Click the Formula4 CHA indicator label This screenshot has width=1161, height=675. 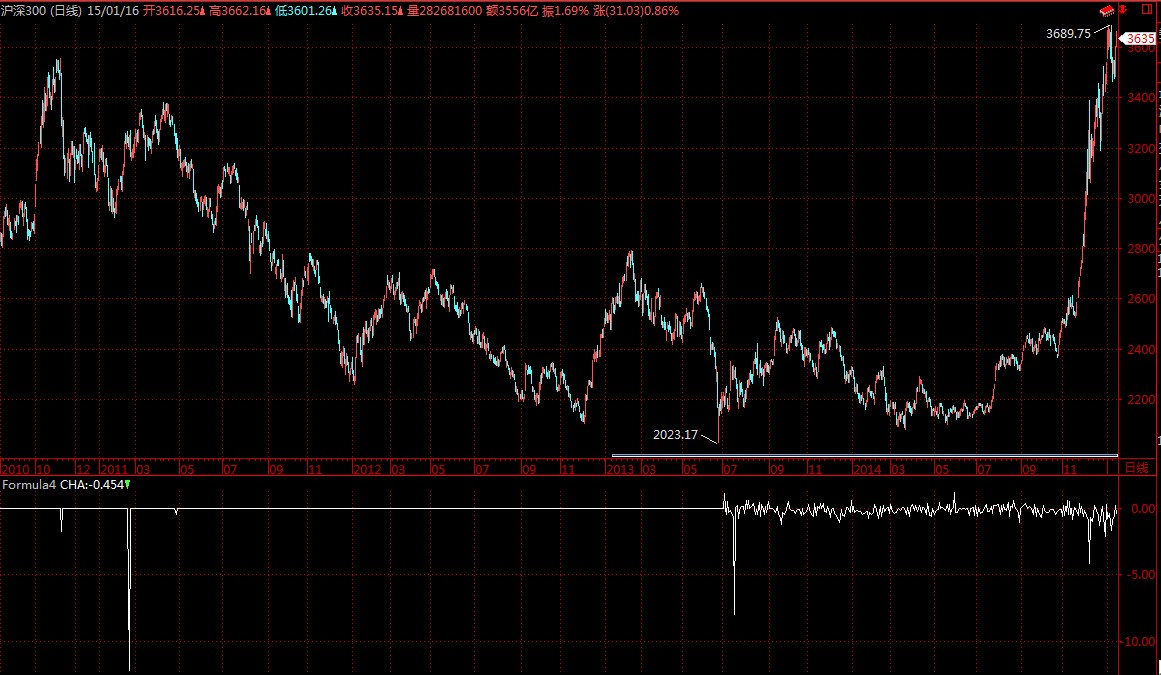click(x=63, y=485)
